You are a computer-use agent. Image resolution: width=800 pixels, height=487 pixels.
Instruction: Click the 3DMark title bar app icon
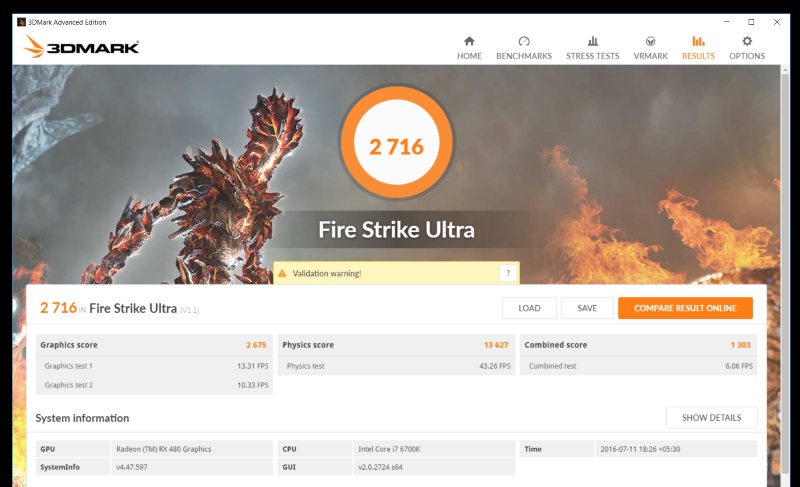click(x=21, y=22)
